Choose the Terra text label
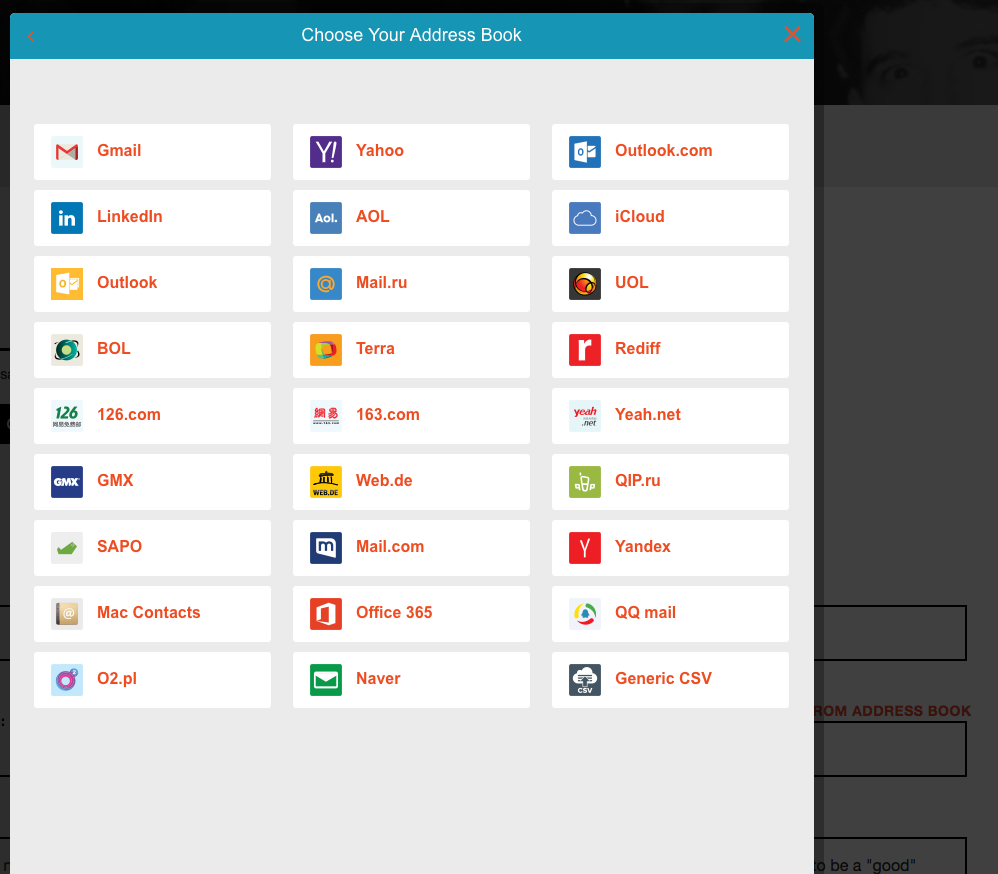The height and width of the screenshot is (874, 998). coord(375,349)
